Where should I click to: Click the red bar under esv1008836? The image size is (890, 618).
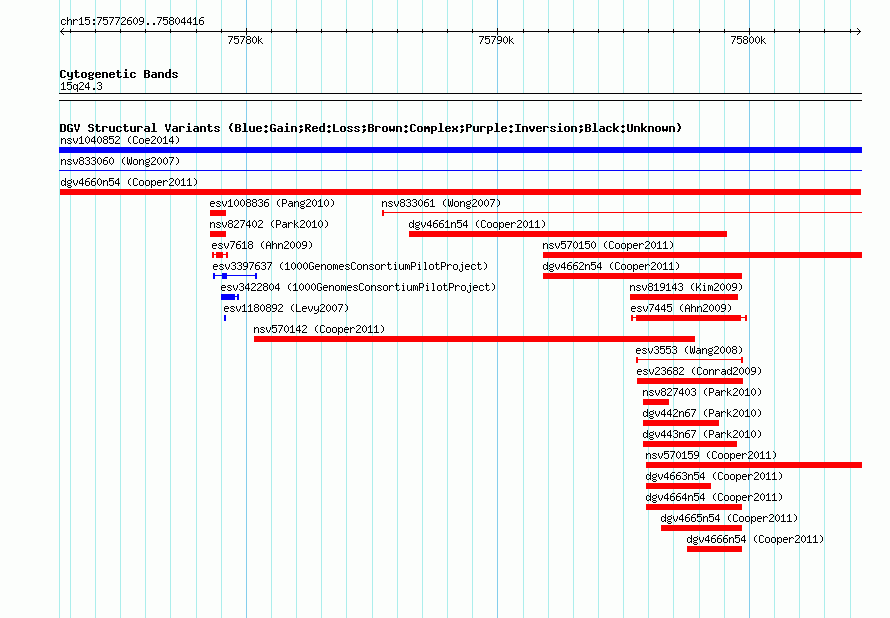coord(218,213)
